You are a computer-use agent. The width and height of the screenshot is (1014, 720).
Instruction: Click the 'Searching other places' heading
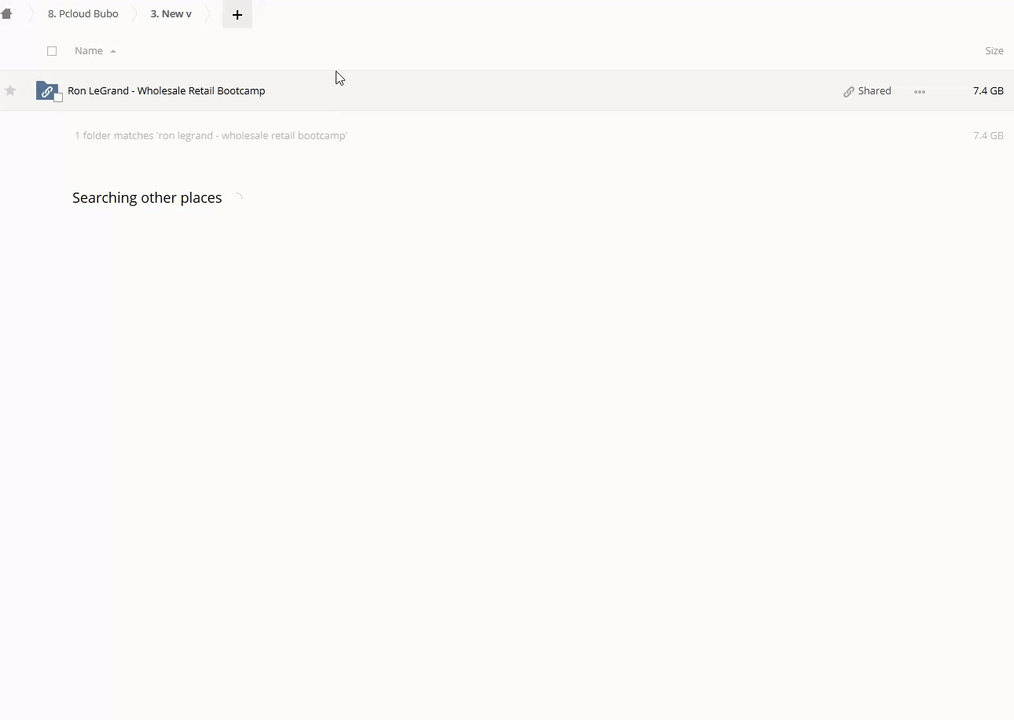pos(147,198)
